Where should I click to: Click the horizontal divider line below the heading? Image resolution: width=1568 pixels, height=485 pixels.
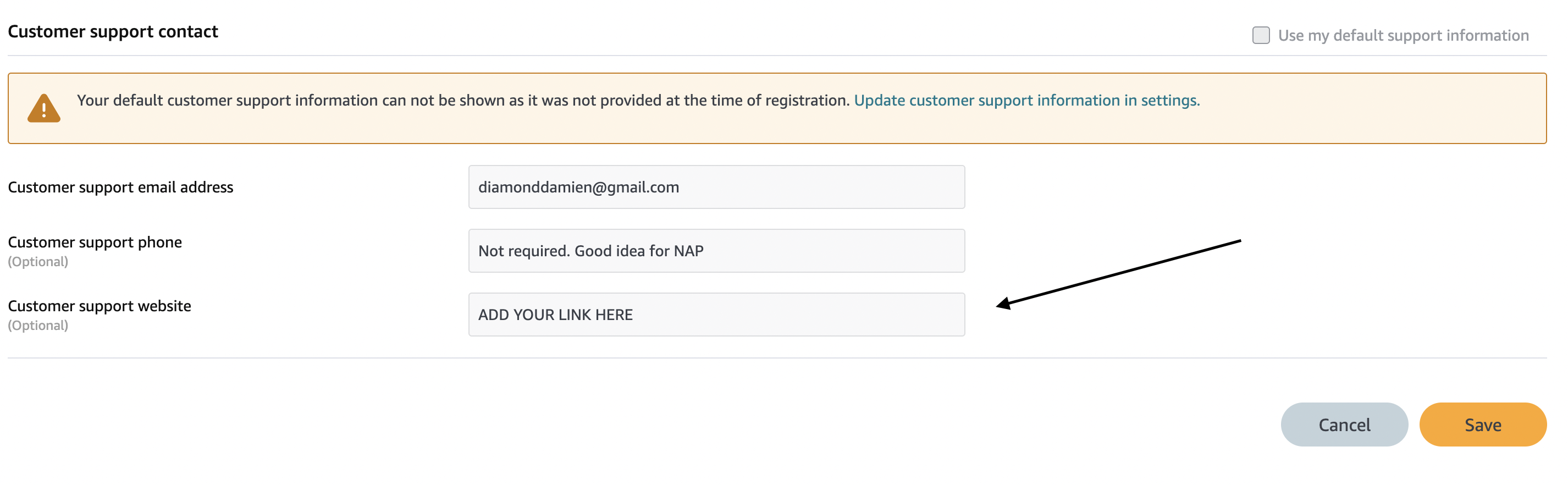coord(777,56)
